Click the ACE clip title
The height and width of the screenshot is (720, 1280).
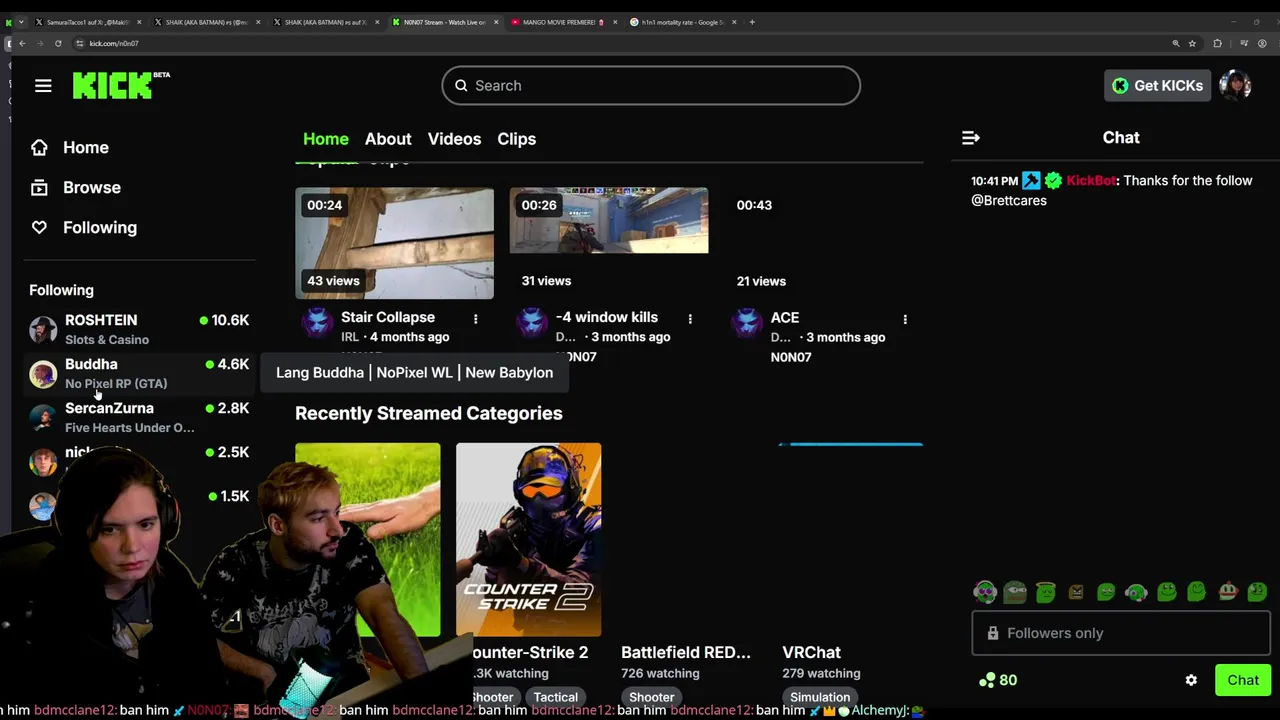(x=785, y=317)
